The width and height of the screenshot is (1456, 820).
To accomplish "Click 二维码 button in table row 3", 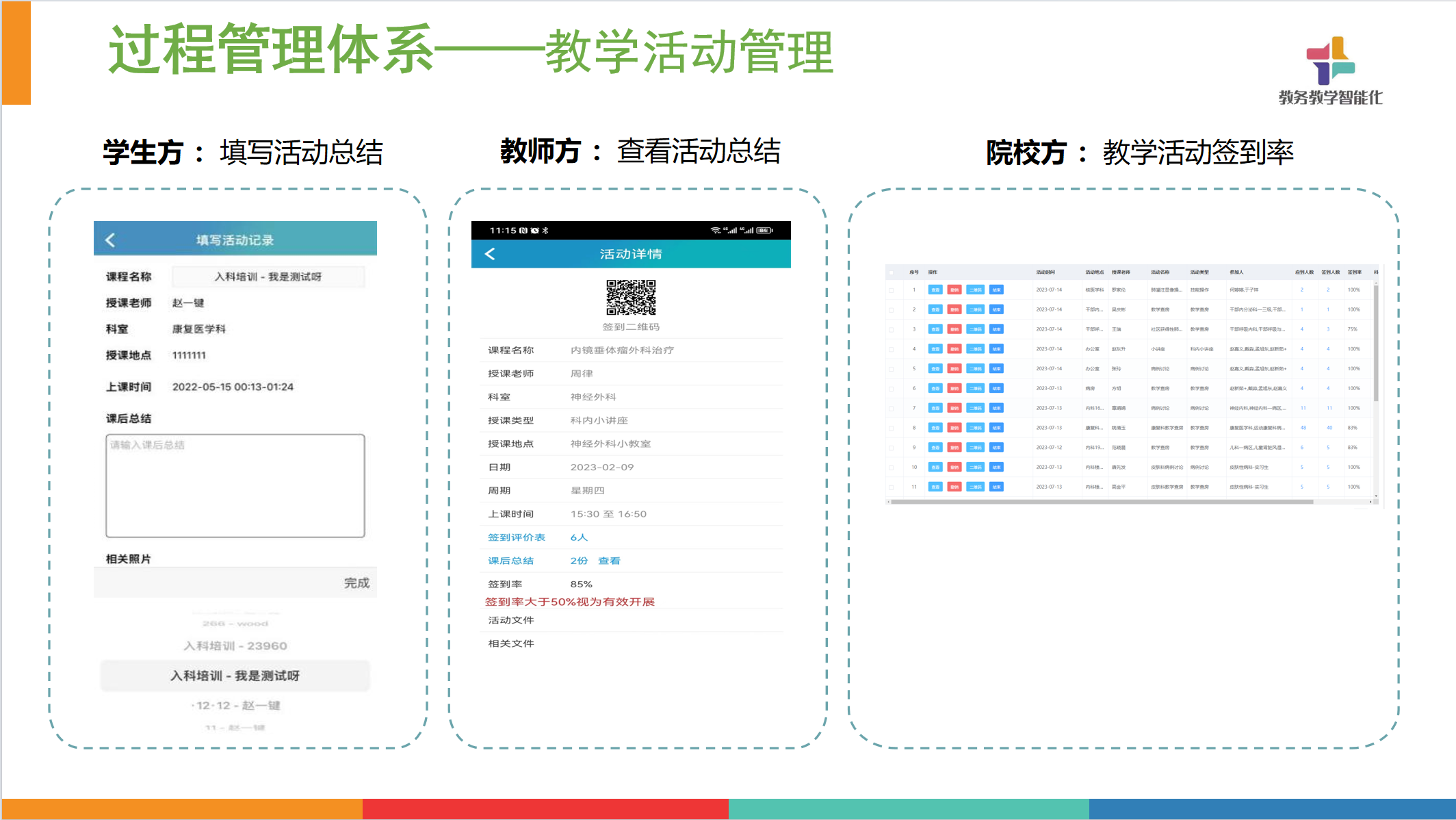I will [x=976, y=329].
